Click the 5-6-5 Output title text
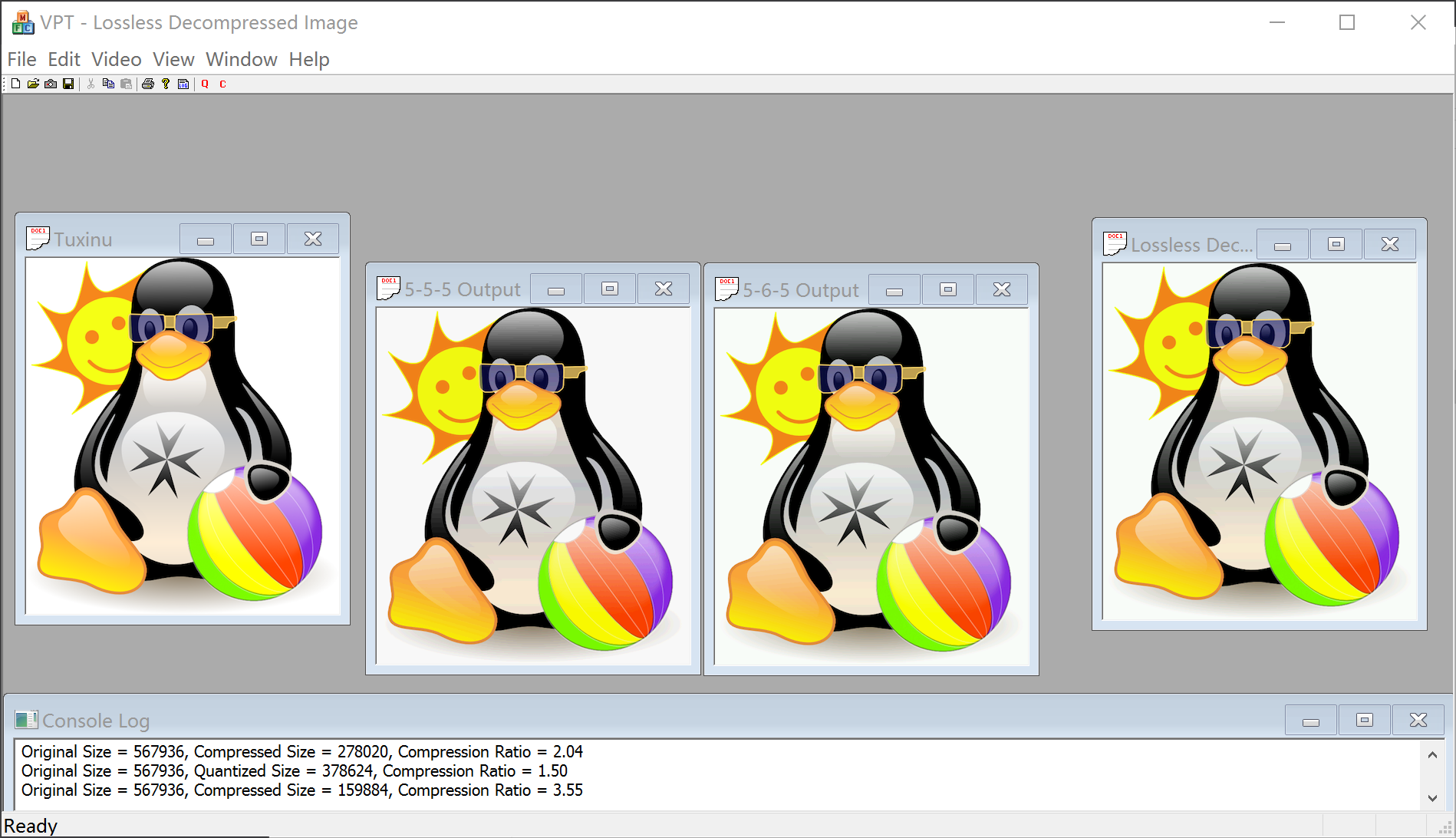This screenshot has width=1456, height=838. tap(801, 290)
